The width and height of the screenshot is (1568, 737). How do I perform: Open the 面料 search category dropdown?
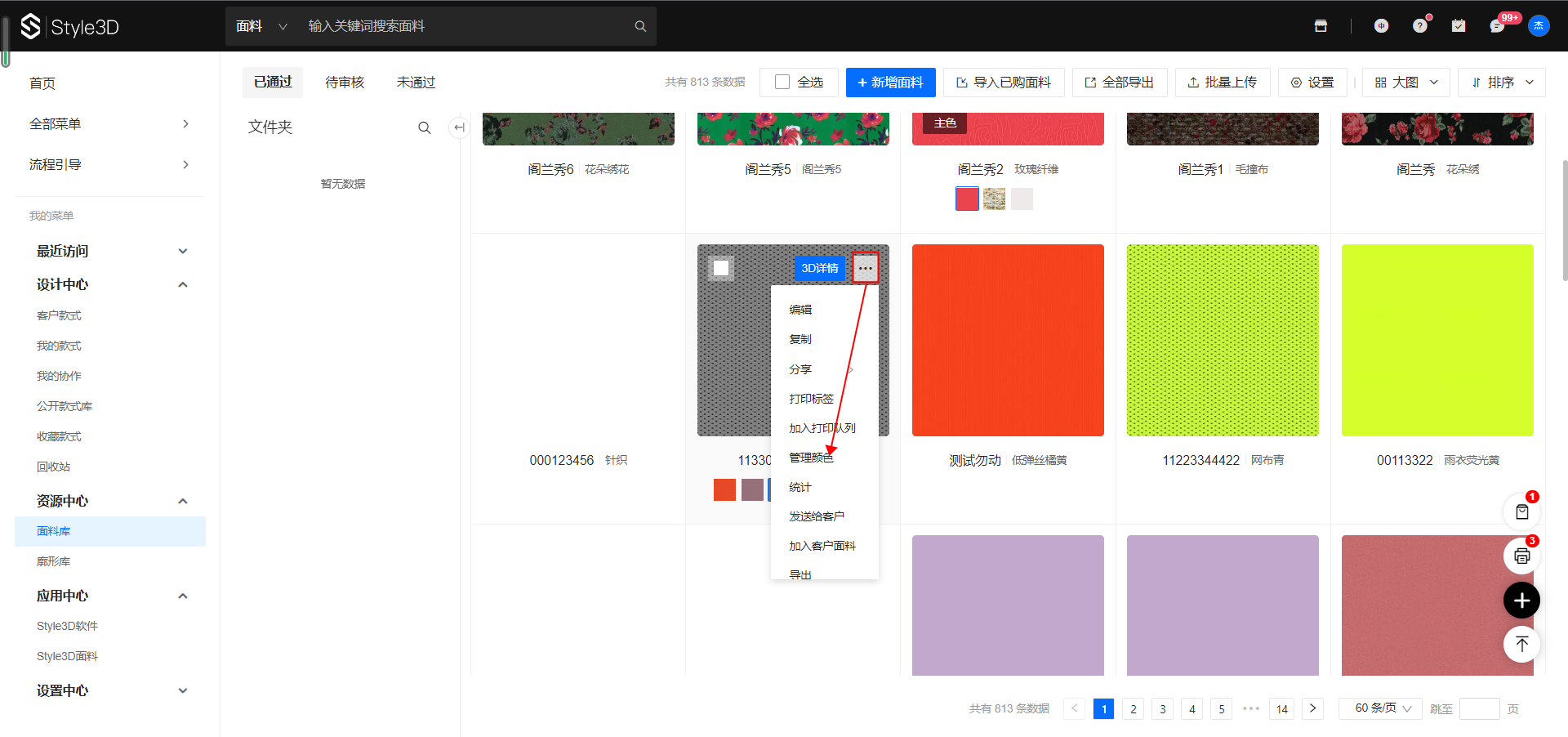[x=261, y=26]
